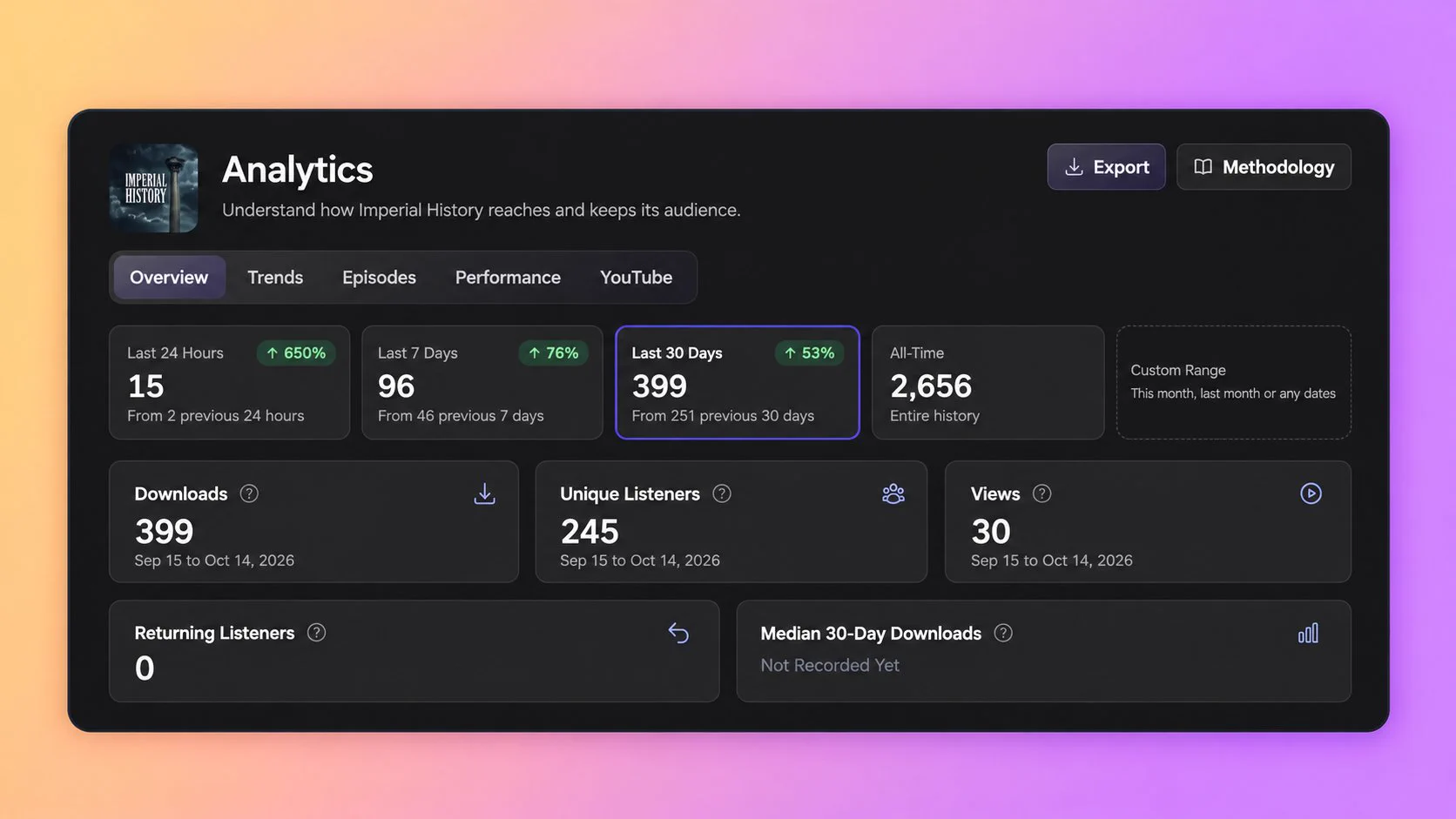Show the Views help question-mark icon
The width and height of the screenshot is (1456, 819).
(1042, 493)
